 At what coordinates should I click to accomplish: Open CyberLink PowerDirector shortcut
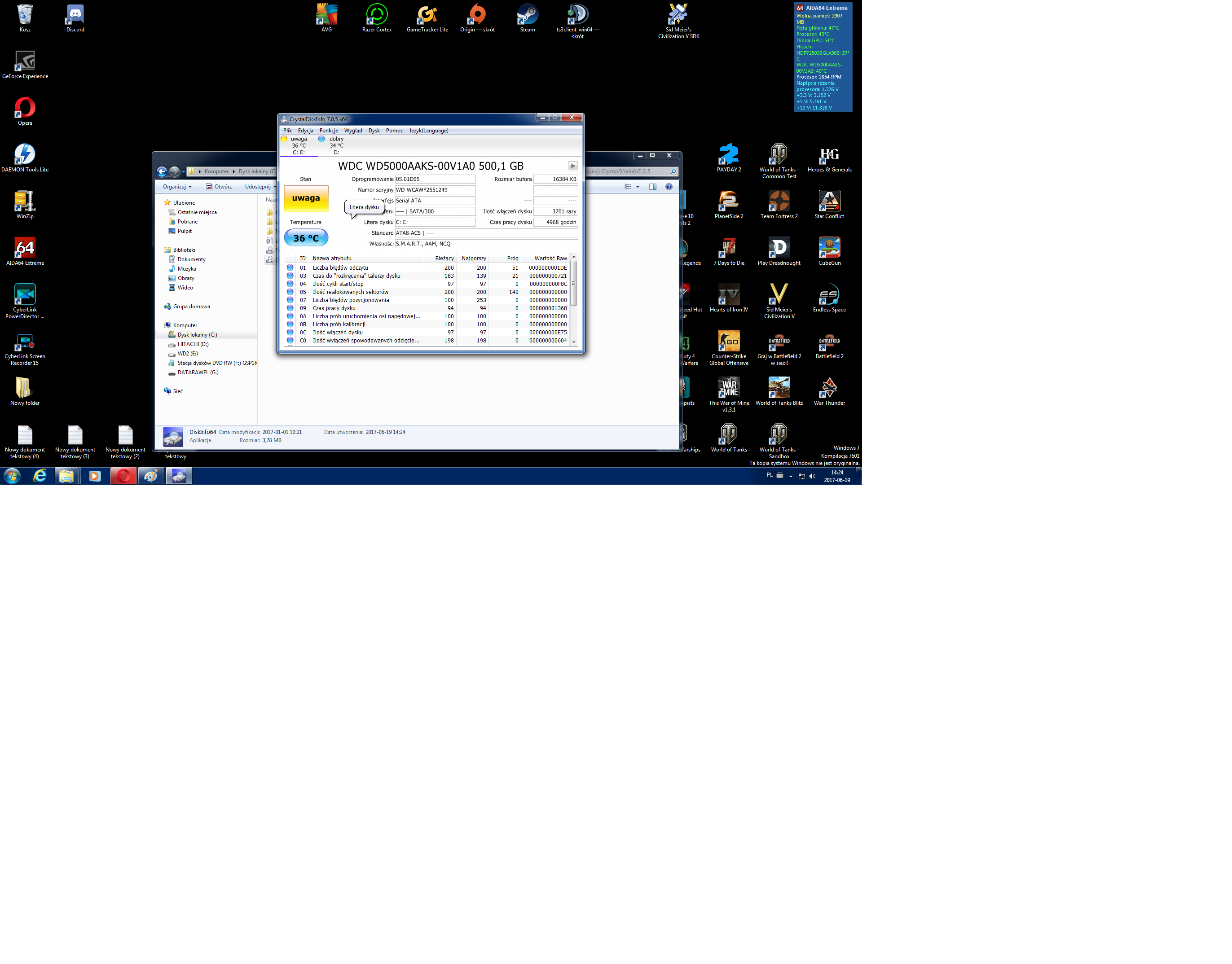tap(25, 302)
